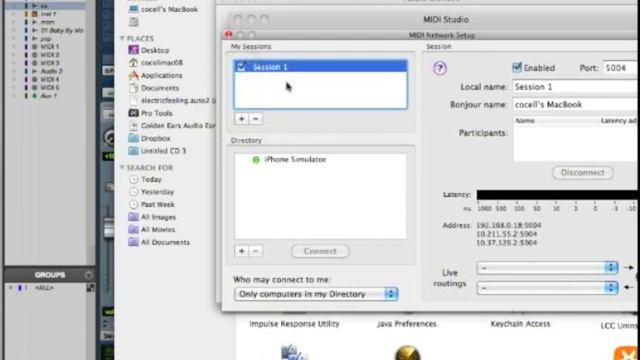Image resolution: width=640 pixels, height=360 pixels.
Task: Toggle the Session 1 checkbox in My Sessions
Action: 241,67
